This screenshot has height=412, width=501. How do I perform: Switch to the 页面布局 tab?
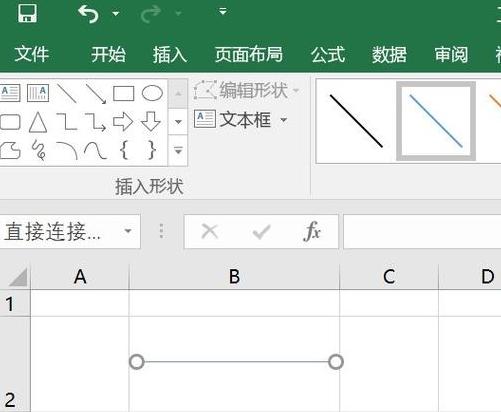[249, 54]
